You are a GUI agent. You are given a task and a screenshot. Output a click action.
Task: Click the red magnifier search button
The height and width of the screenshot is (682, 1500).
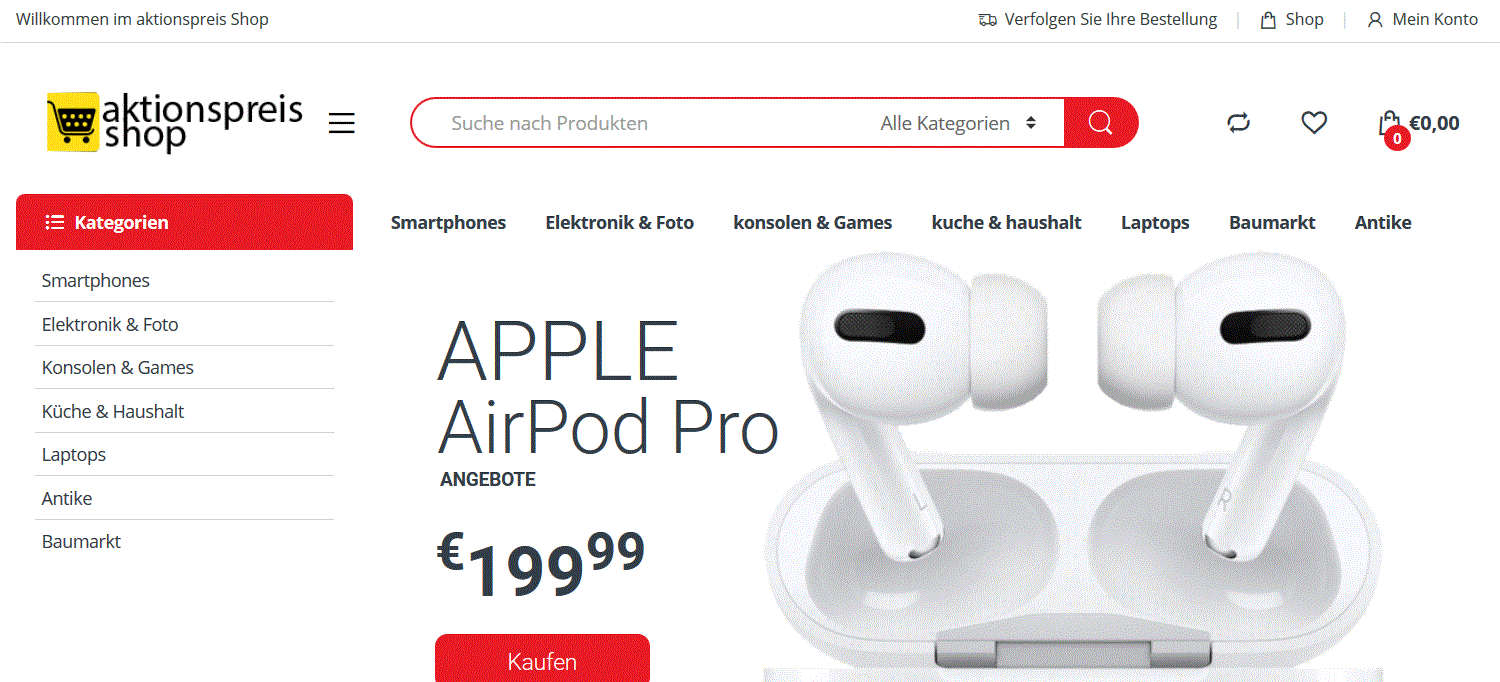[x=1101, y=123]
